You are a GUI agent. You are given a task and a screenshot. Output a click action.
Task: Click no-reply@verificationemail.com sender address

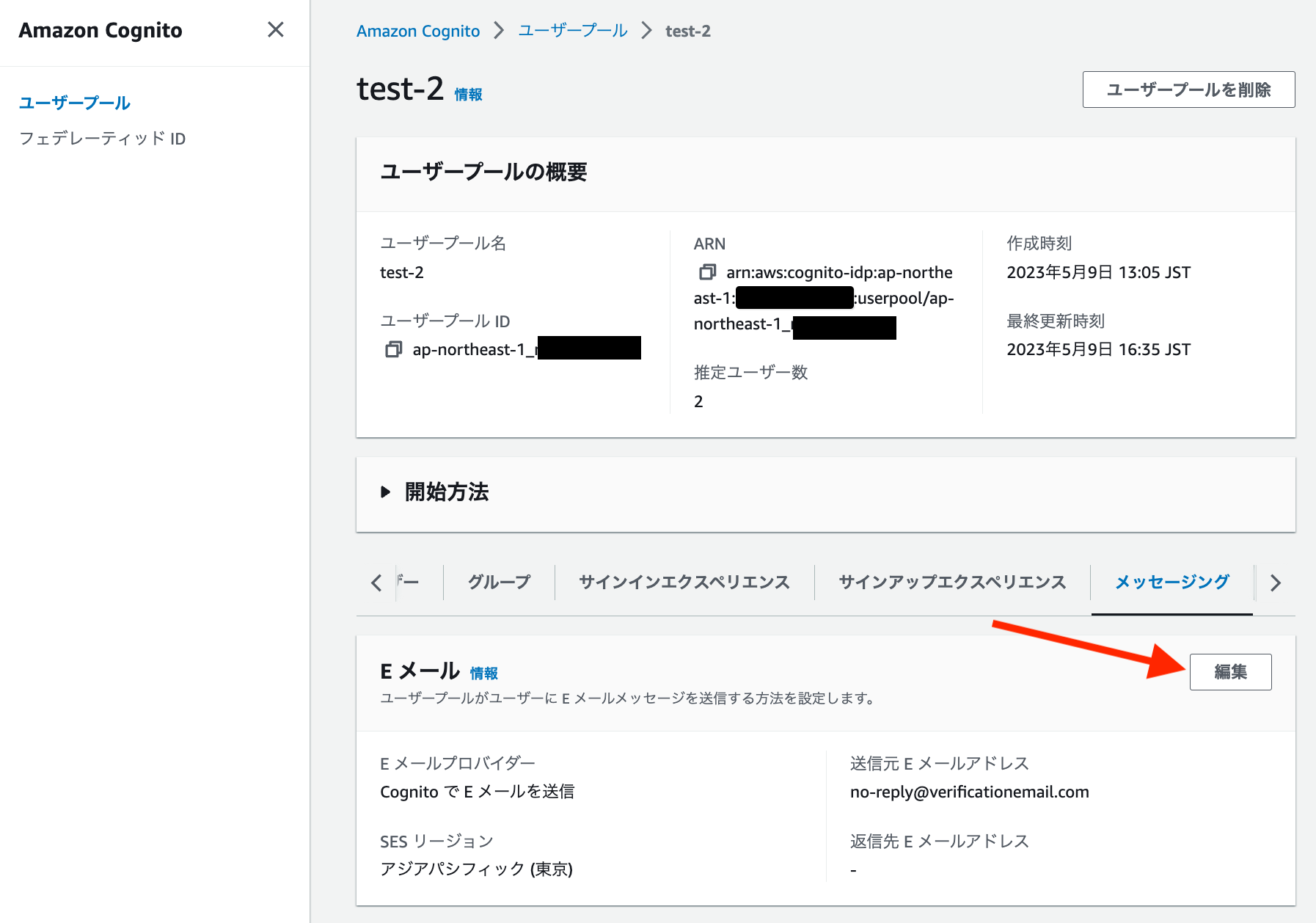(x=970, y=792)
